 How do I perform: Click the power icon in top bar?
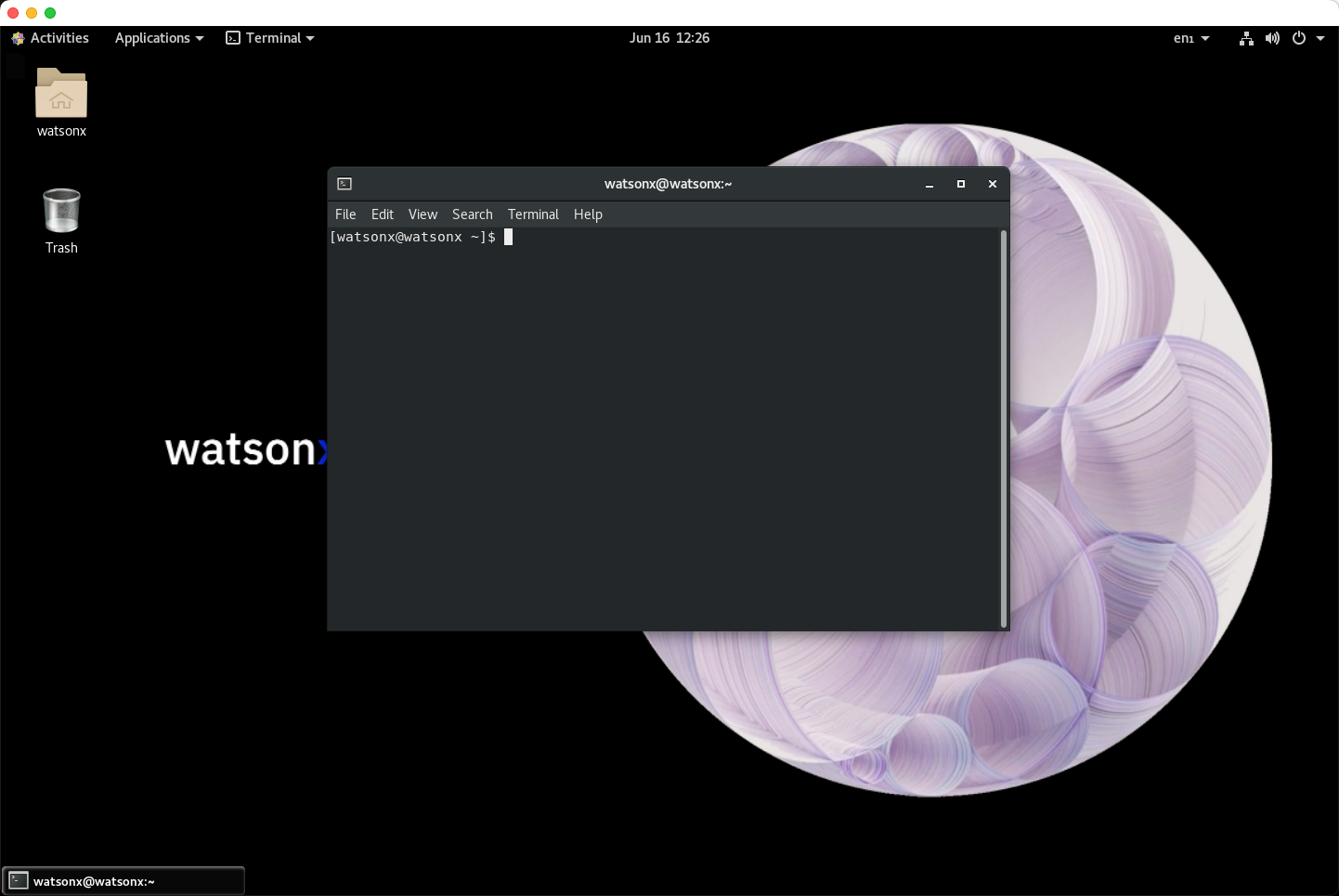tap(1299, 38)
